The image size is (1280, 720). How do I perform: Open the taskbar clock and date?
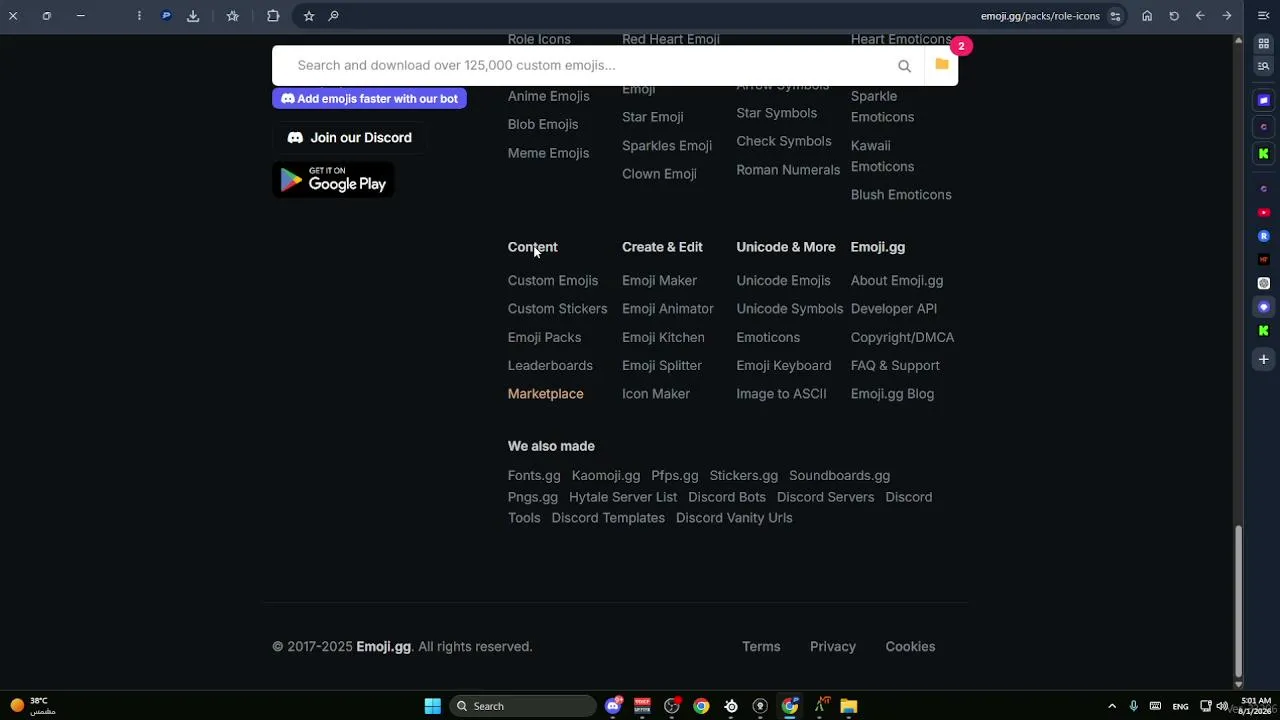1256,706
